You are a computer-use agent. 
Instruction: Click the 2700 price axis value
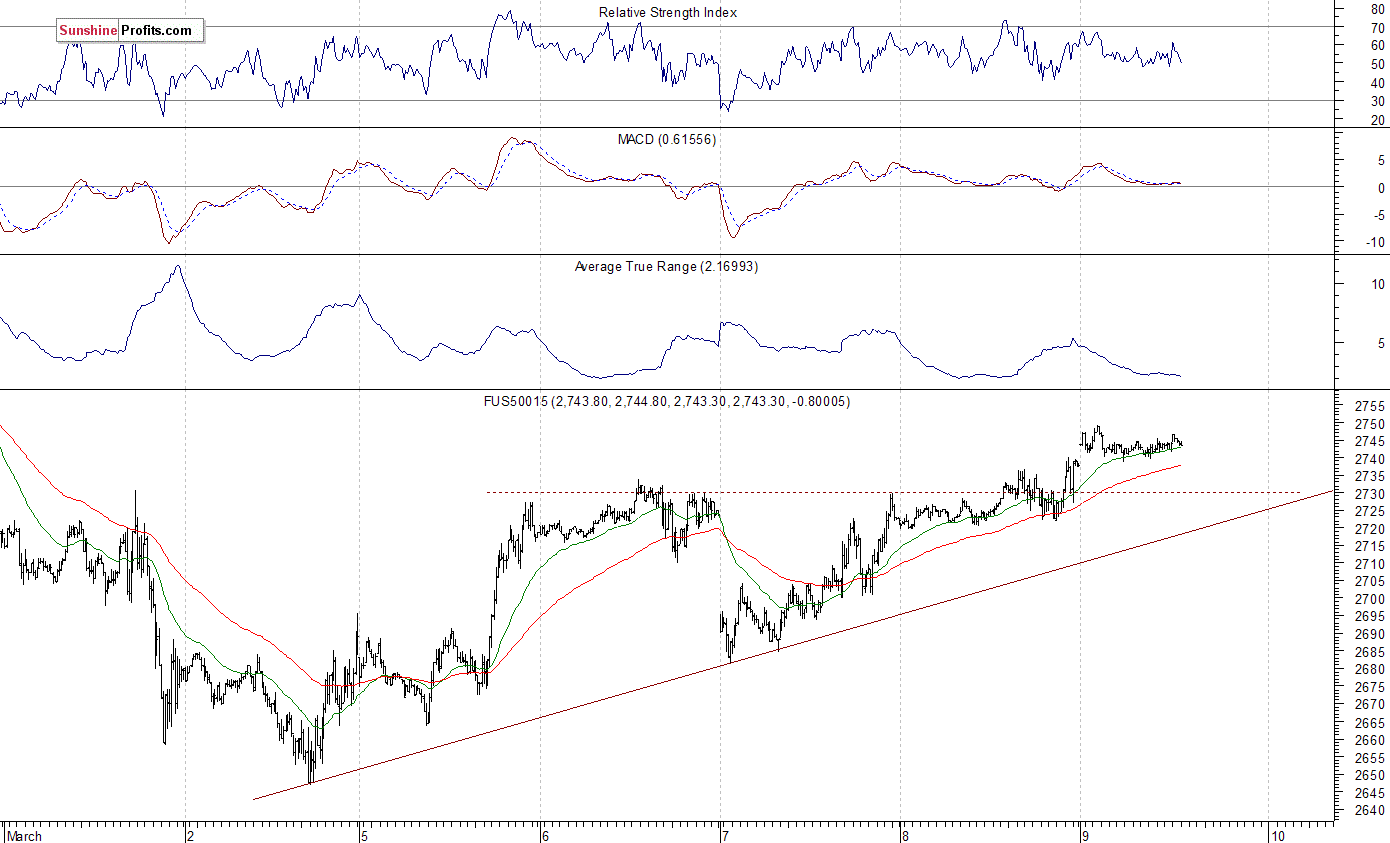(x=1369, y=600)
